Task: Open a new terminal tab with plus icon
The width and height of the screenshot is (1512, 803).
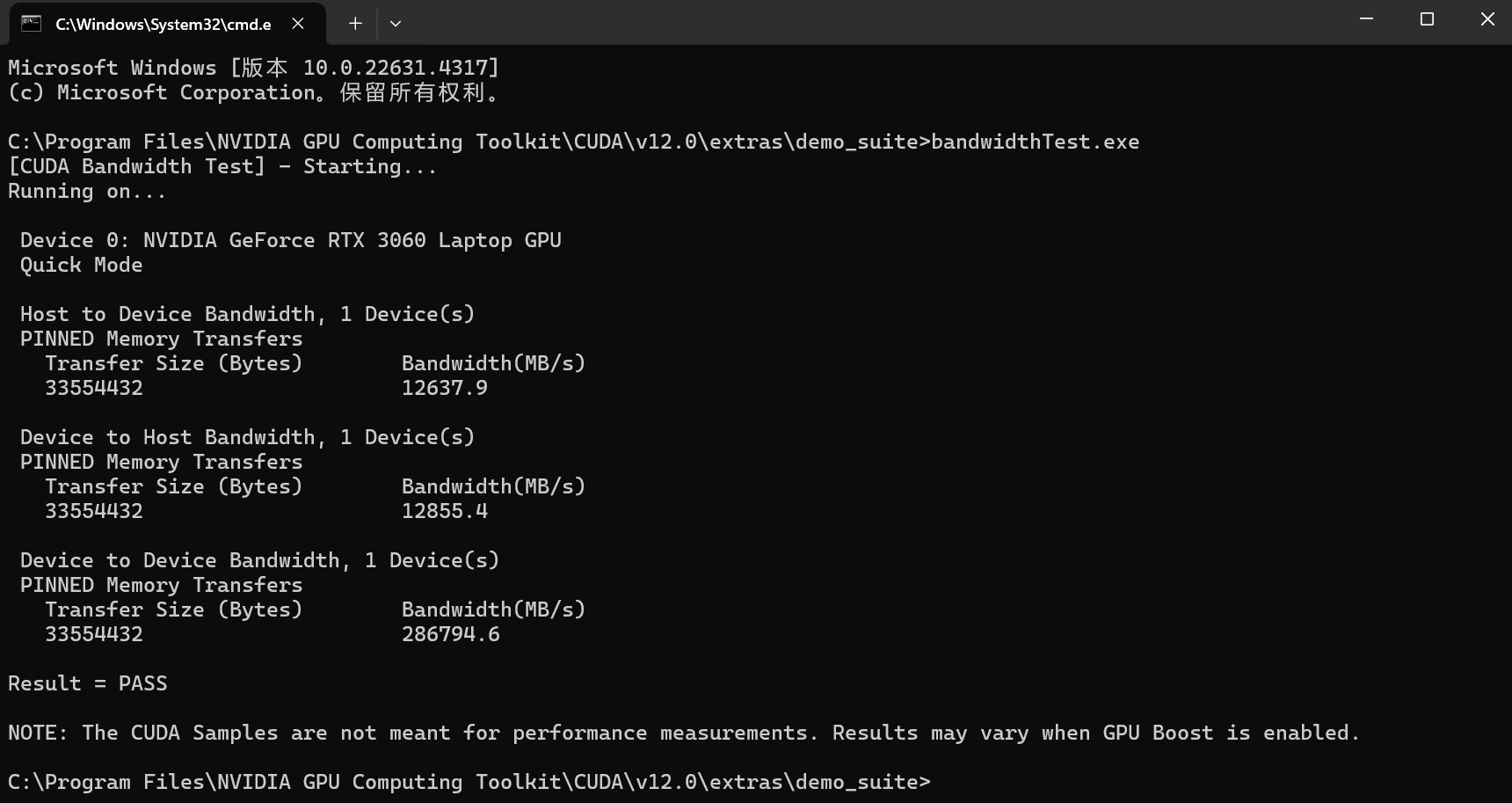Action: (x=355, y=24)
